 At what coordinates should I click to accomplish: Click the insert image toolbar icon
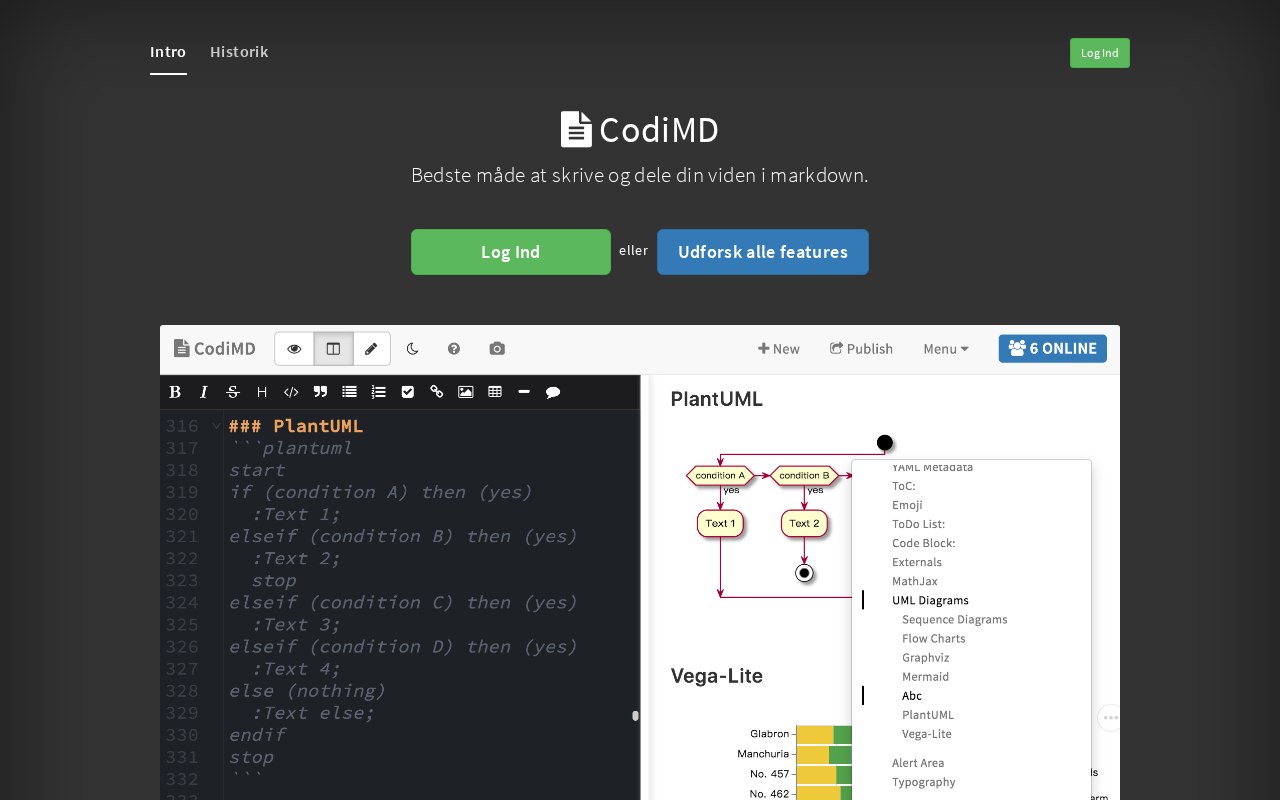(465, 392)
